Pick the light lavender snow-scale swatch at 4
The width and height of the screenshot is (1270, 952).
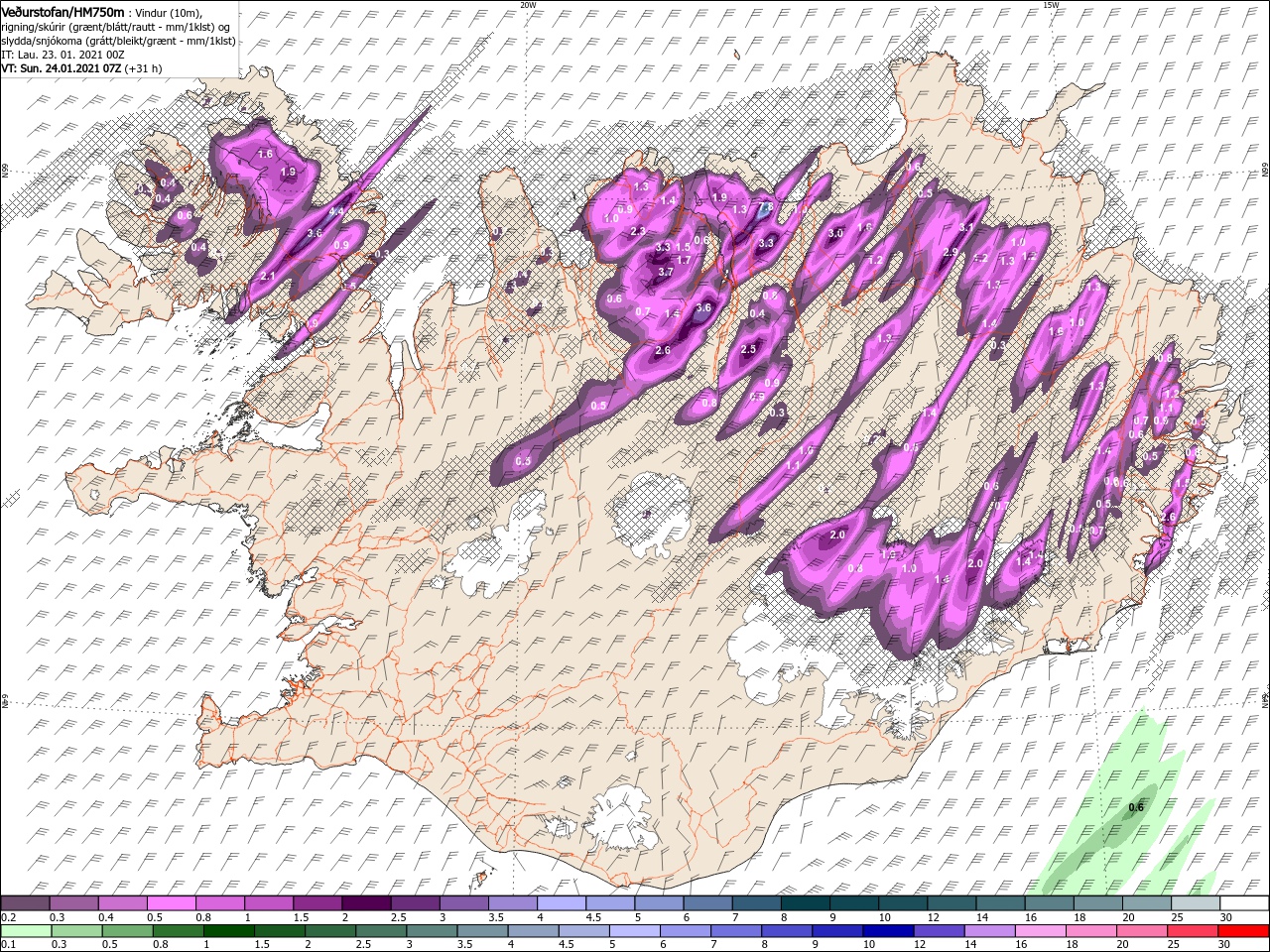pyautogui.click(x=562, y=902)
